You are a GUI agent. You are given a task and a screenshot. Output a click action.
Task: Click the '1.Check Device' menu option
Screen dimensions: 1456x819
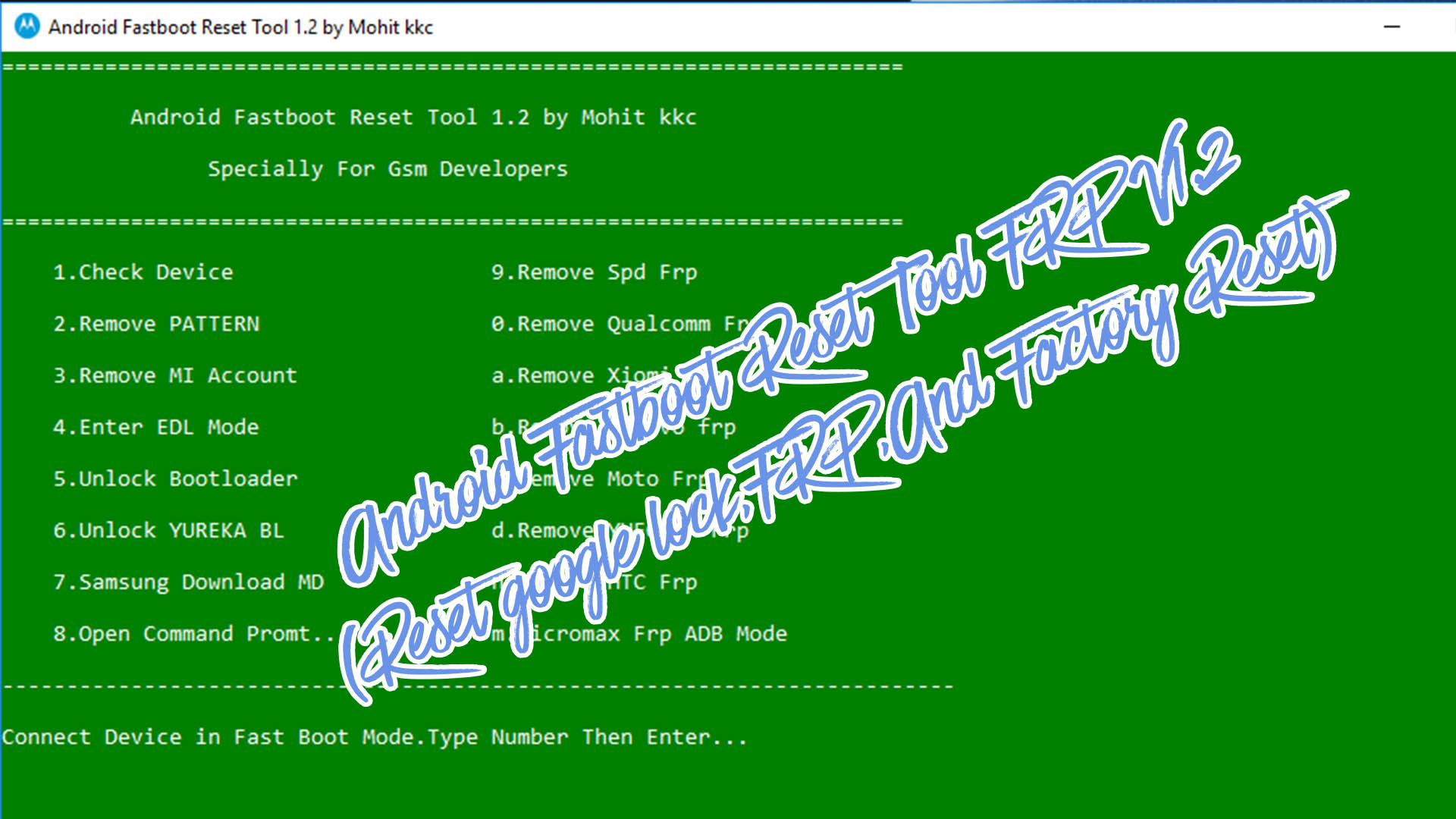[x=143, y=272]
